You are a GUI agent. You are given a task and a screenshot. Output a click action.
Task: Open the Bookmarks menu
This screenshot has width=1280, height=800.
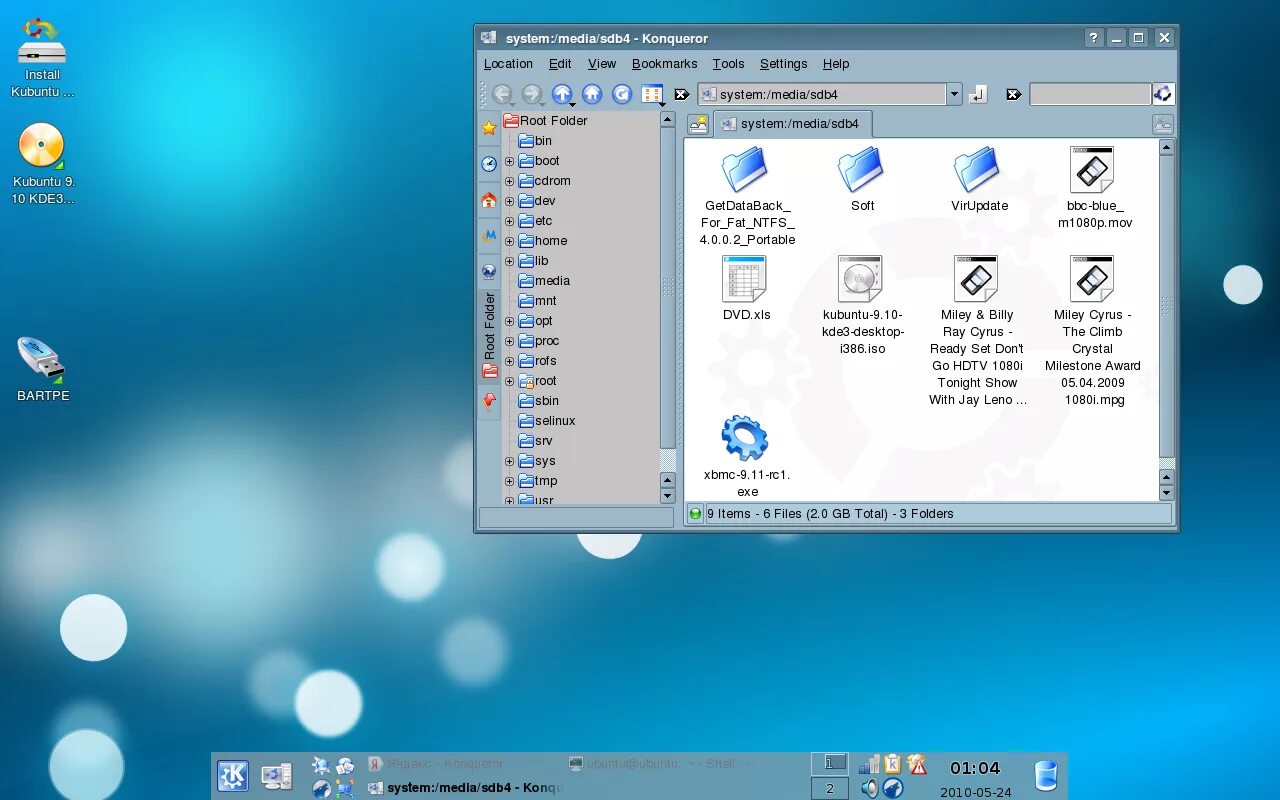(x=664, y=63)
